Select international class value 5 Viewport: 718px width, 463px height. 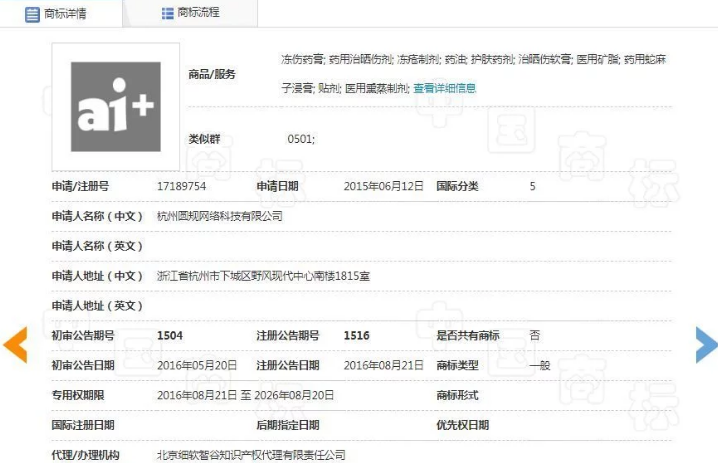point(533,186)
